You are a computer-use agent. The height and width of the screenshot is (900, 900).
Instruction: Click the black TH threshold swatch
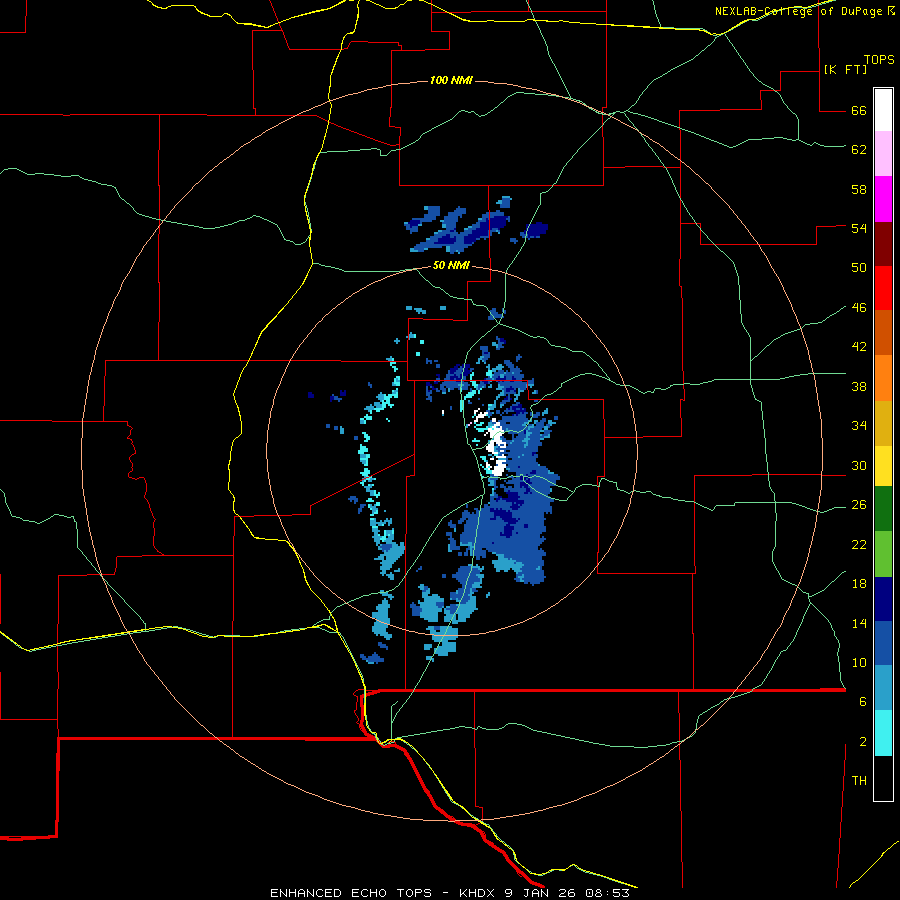[883, 778]
